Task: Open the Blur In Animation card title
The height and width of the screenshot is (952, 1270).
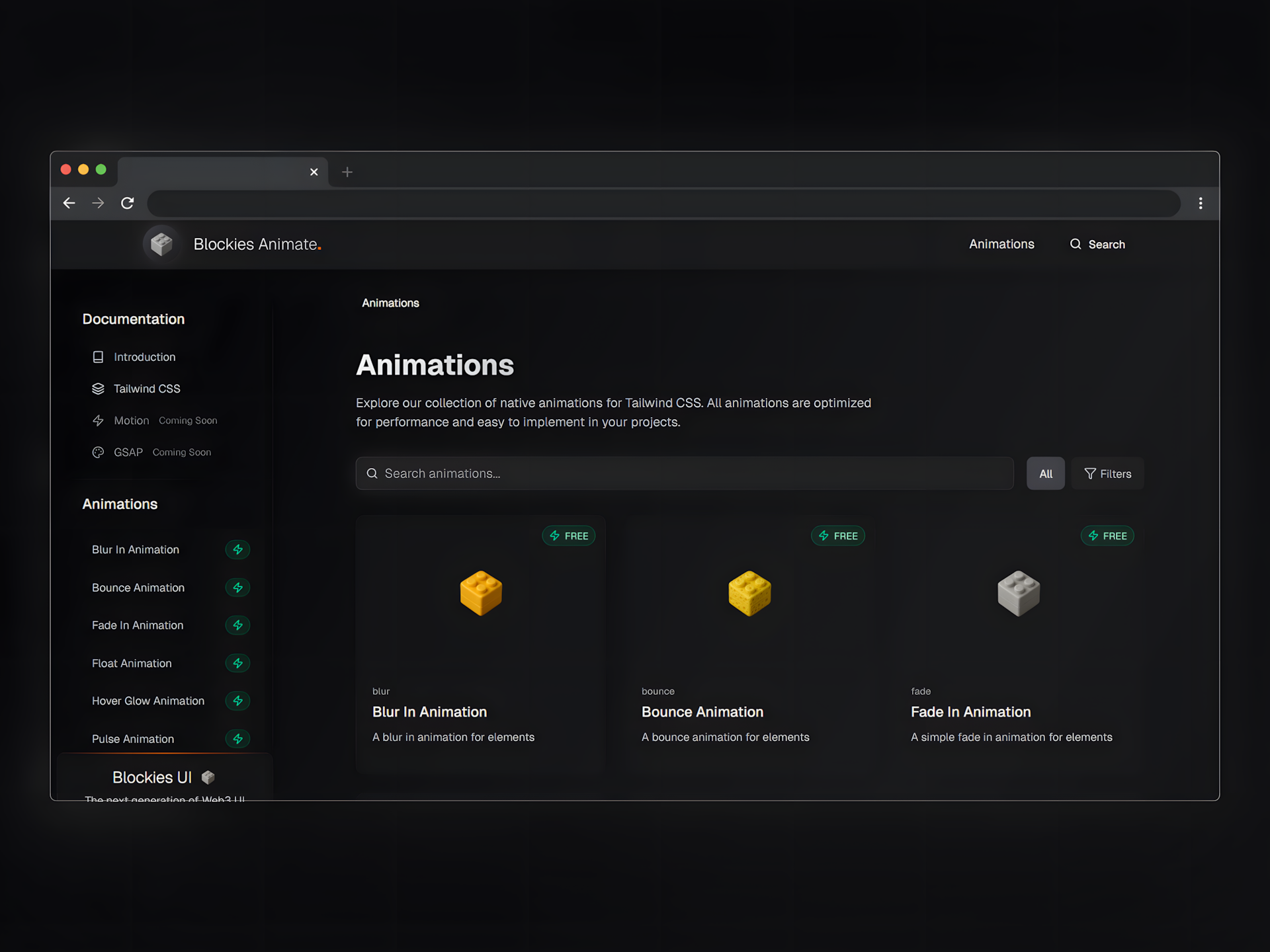Action: pyautogui.click(x=429, y=712)
